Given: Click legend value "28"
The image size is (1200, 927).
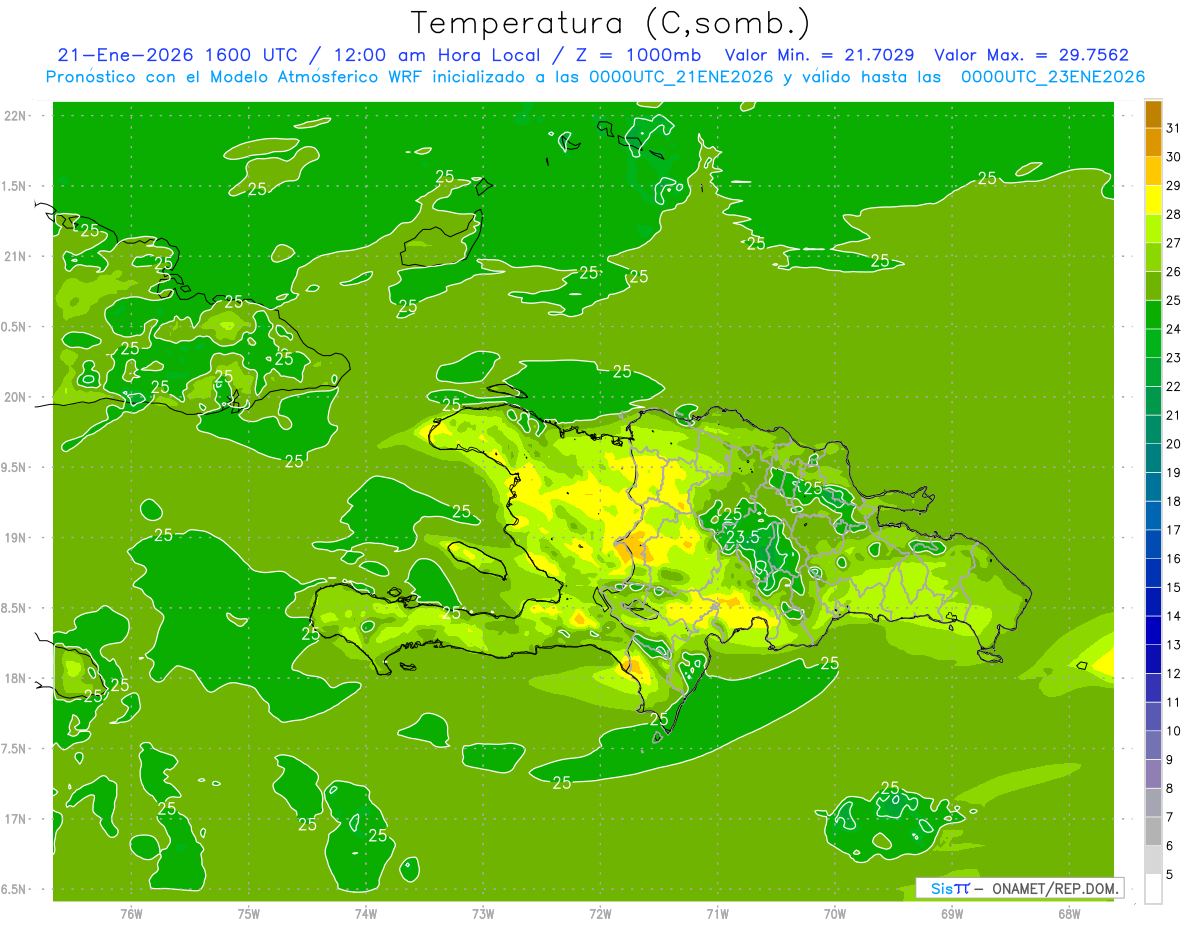Looking at the screenshot, I should pos(1174,214).
